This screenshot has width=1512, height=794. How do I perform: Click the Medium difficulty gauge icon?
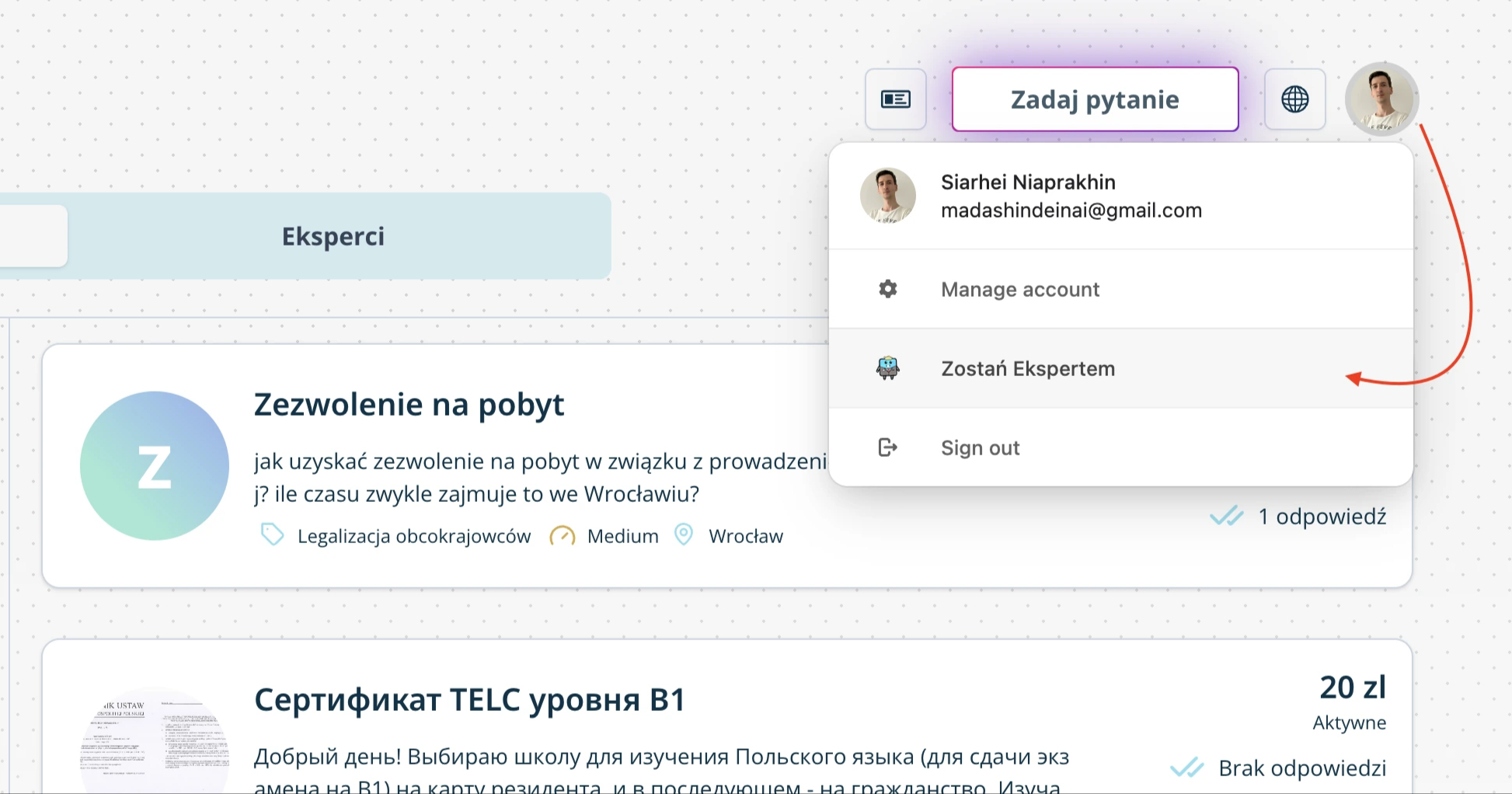pyautogui.click(x=562, y=536)
